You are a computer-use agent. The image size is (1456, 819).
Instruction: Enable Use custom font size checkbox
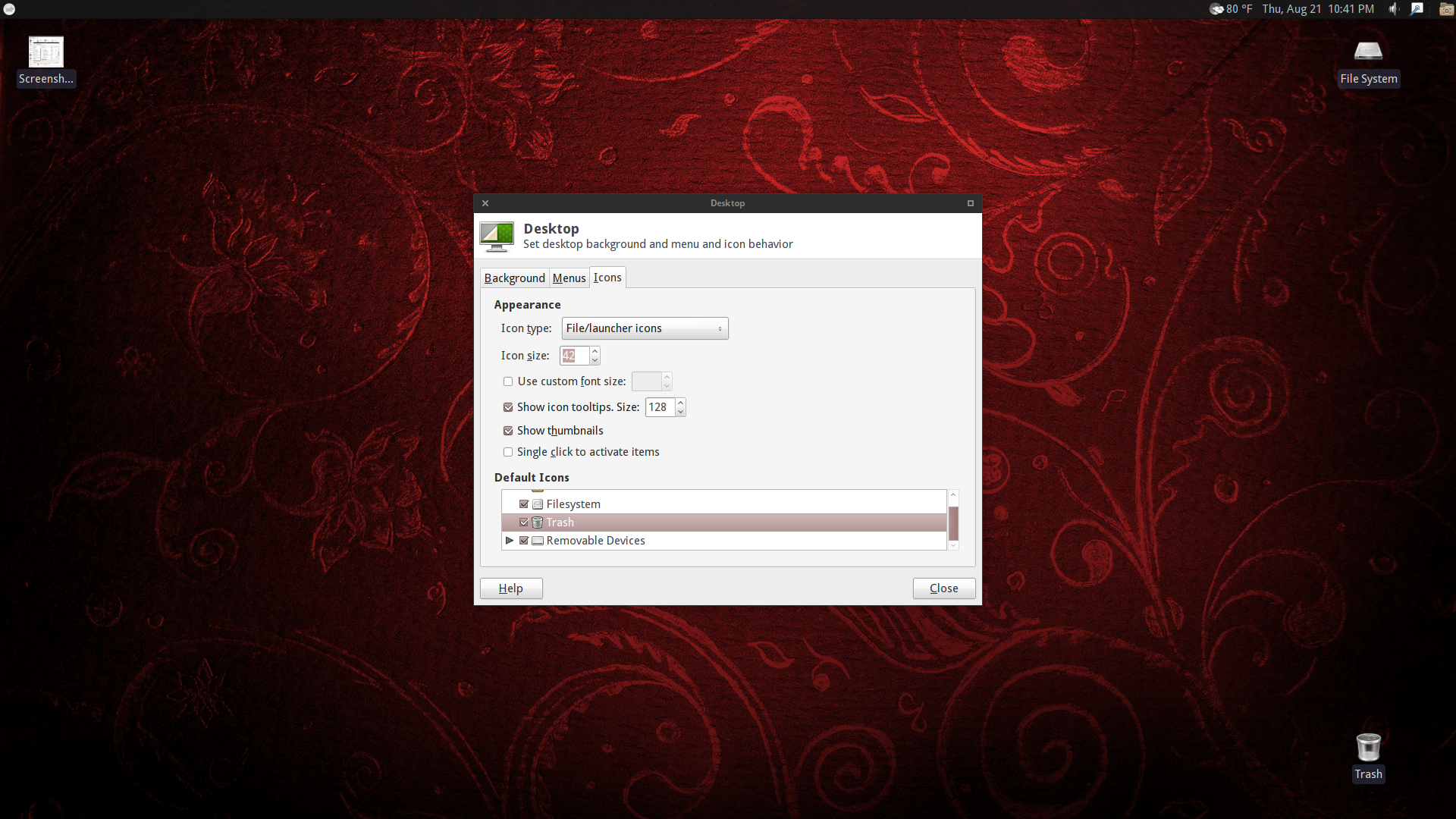pyautogui.click(x=508, y=381)
